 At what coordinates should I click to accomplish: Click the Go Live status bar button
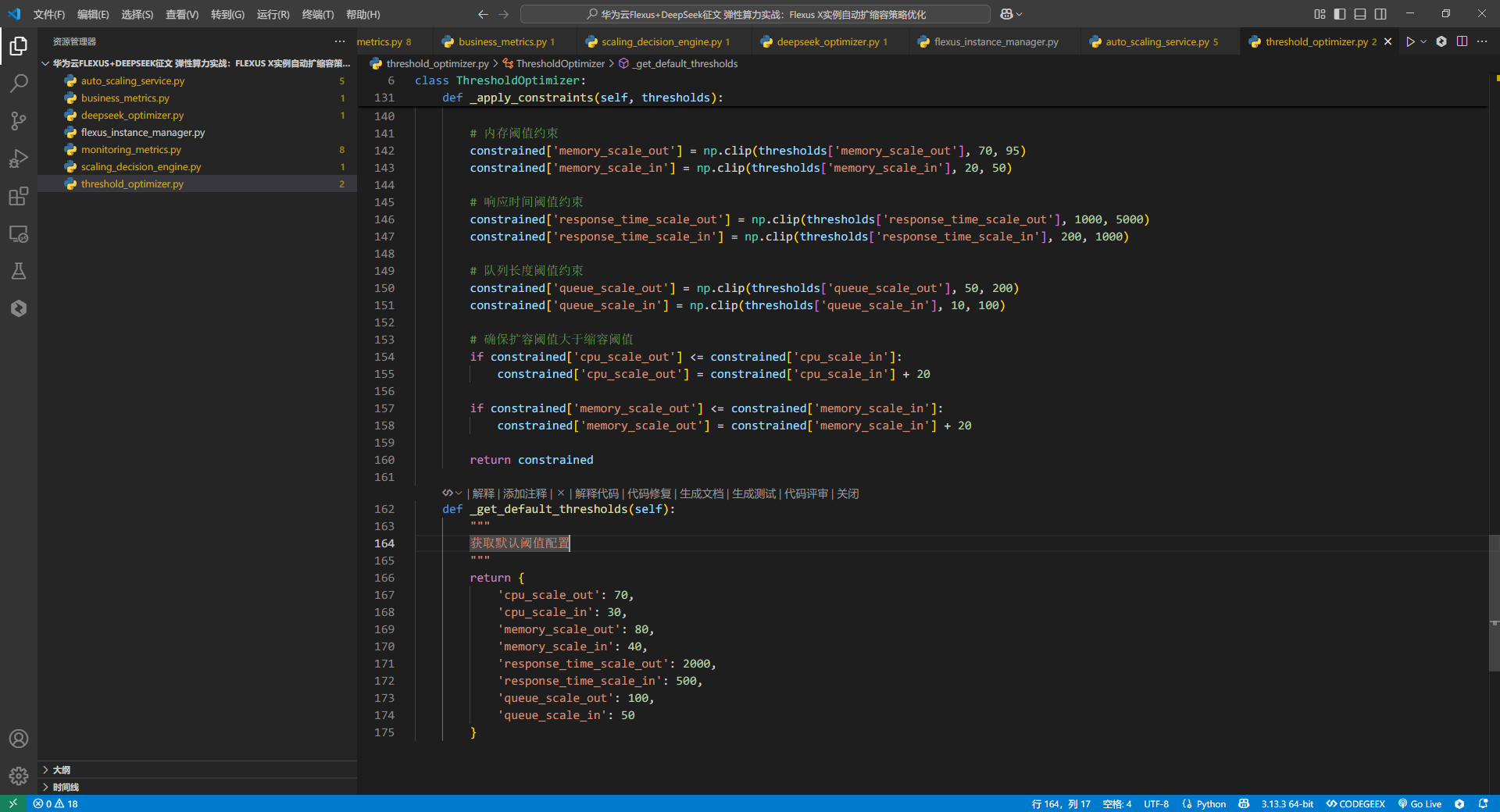click(1420, 803)
